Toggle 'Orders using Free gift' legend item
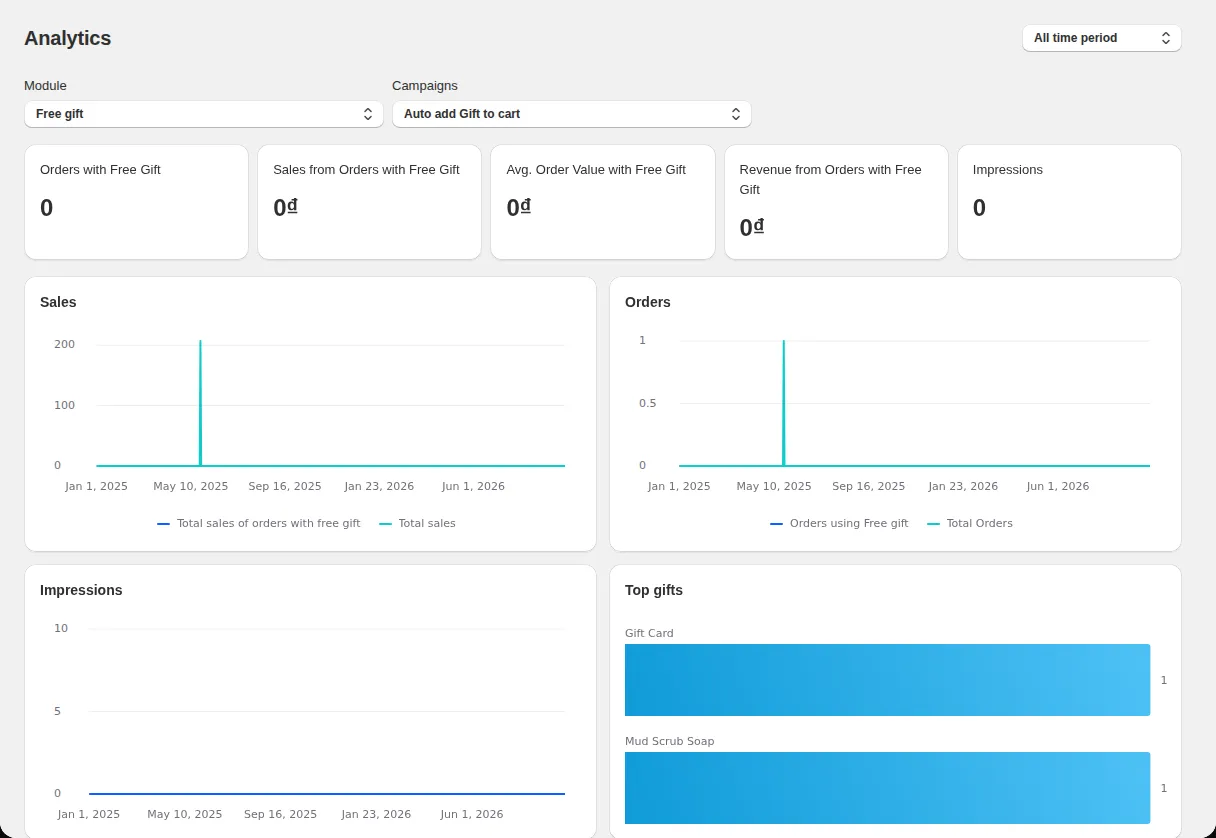 839,523
